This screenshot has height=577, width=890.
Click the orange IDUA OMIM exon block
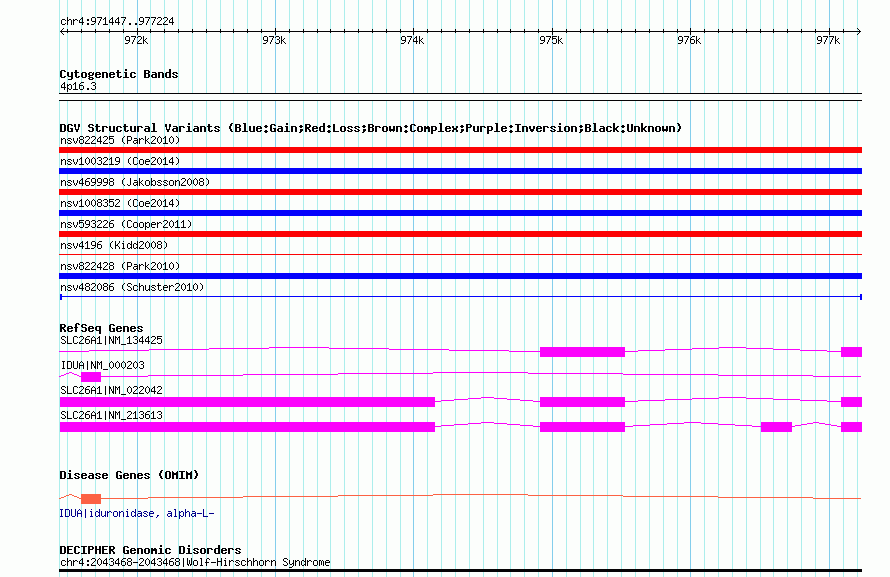tap(91, 499)
